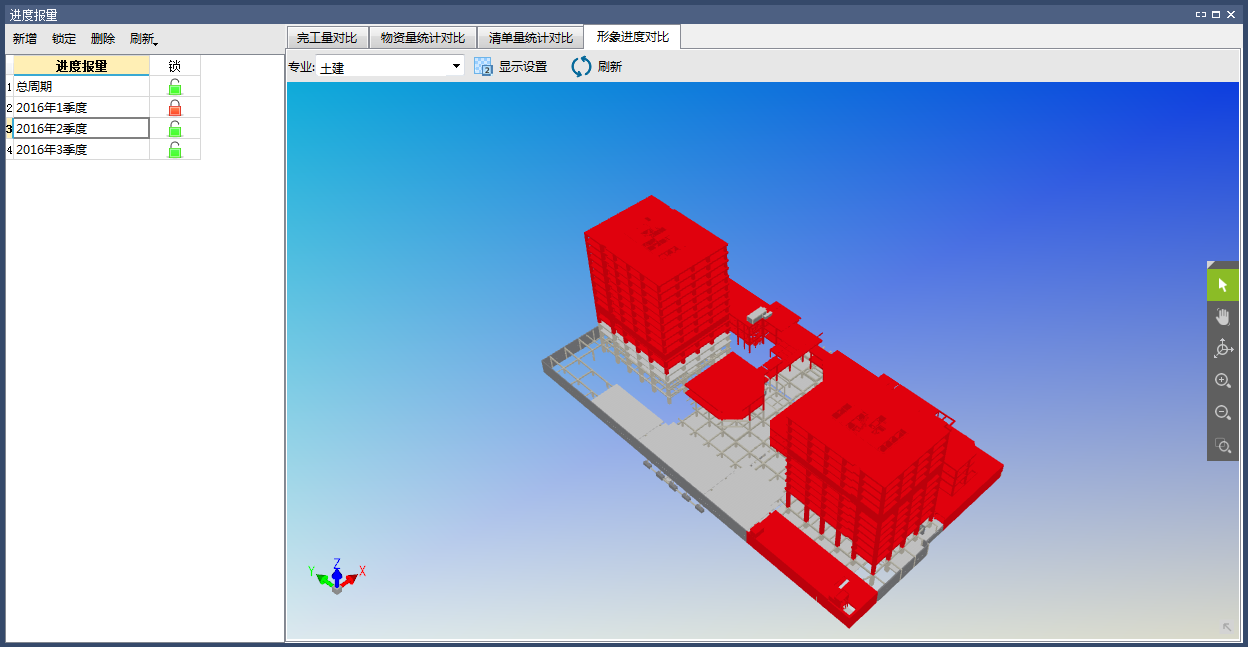Toggle the lock for 2016年3季度 row
The height and width of the screenshot is (647, 1248).
click(175, 150)
